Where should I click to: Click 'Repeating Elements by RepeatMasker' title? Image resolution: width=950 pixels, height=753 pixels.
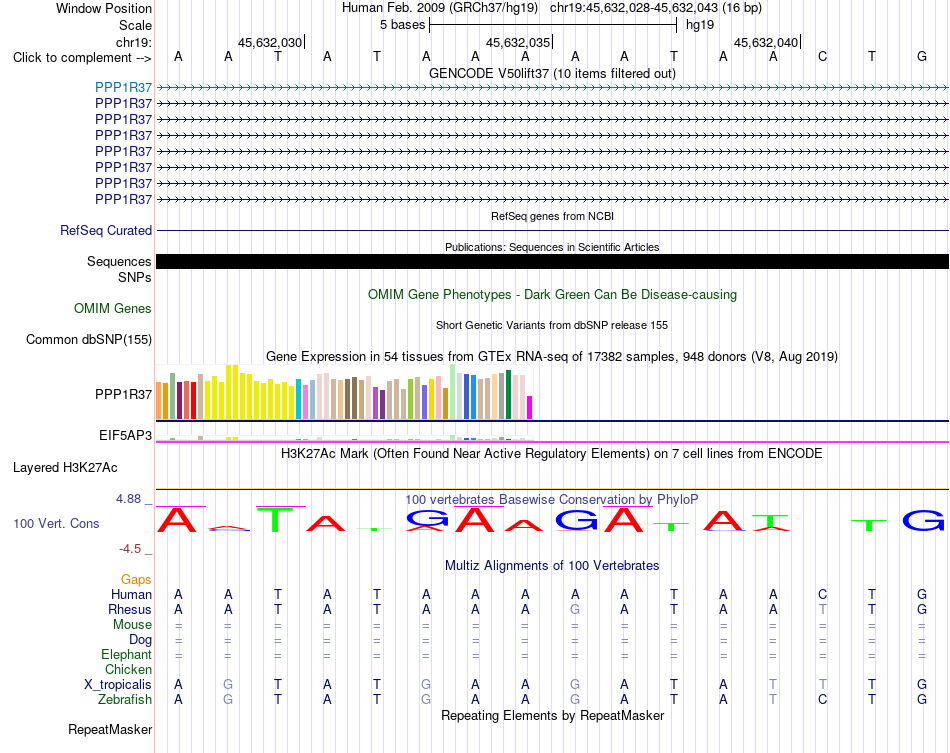tap(552, 715)
